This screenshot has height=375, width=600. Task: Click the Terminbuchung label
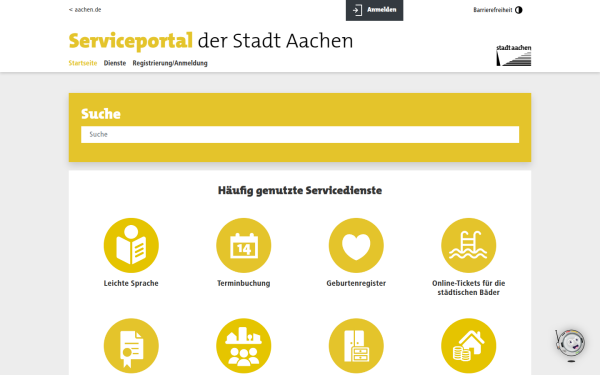point(243,283)
